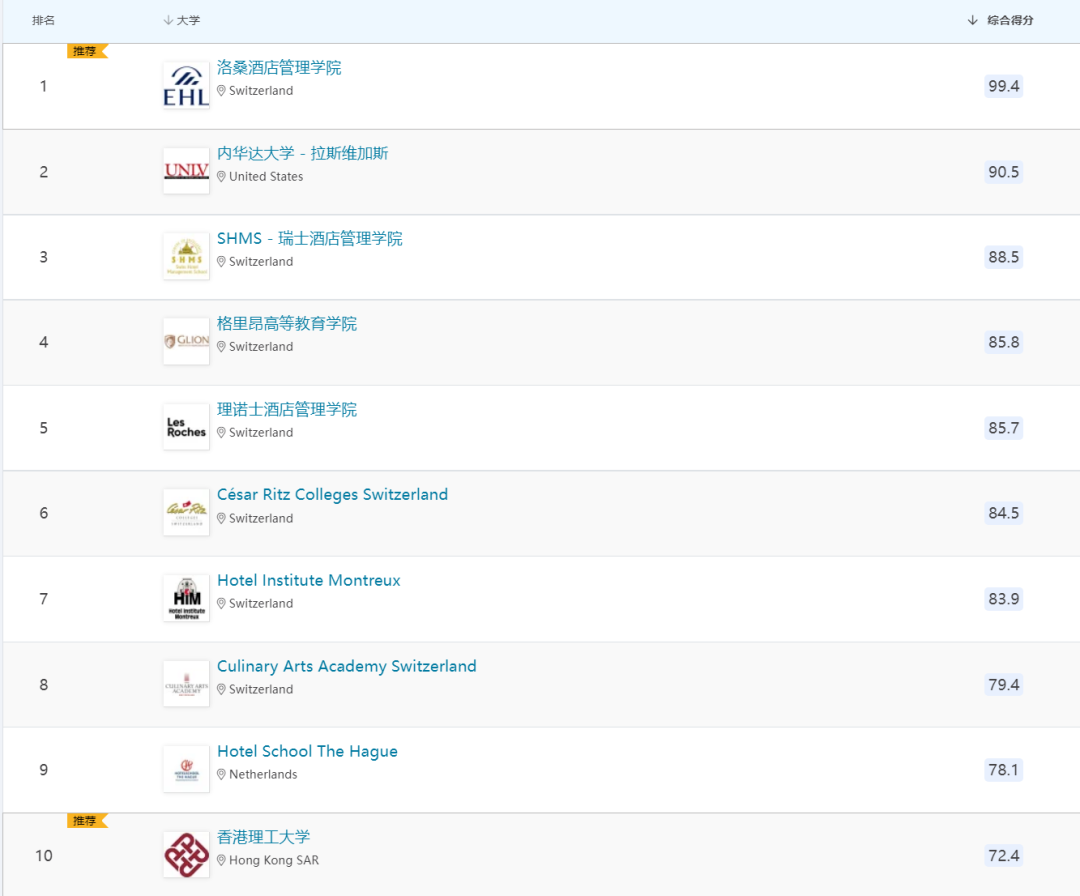Click the 推荐 badge on rank 10
The width and height of the screenshot is (1080, 896).
pyautogui.click(x=85, y=821)
